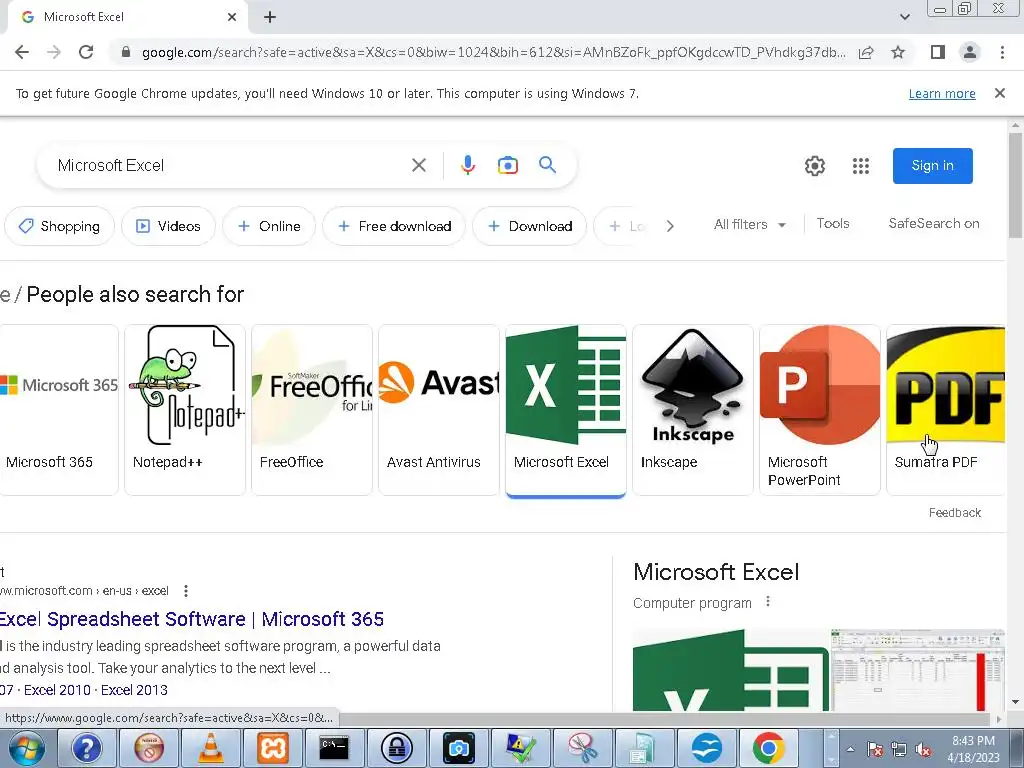Click the vertical page scrollbar thumb
The image size is (1024, 768).
point(1015,185)
